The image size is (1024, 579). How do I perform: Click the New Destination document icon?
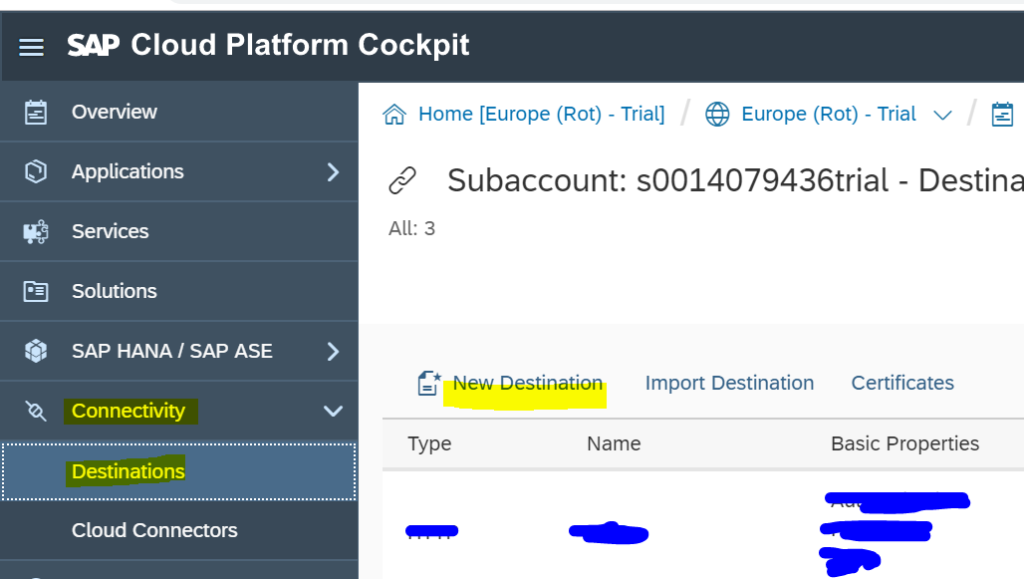pyautogui.click(x=429, y=383)
